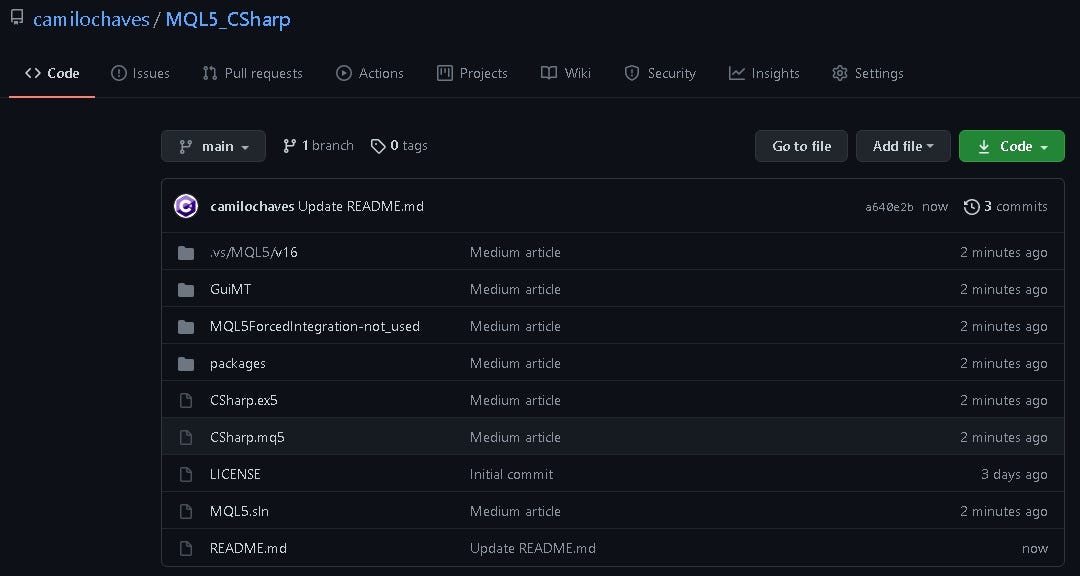Screen dimensions: 1080x576
Task: View the 3 commits history
Action: pos(1006,207)
